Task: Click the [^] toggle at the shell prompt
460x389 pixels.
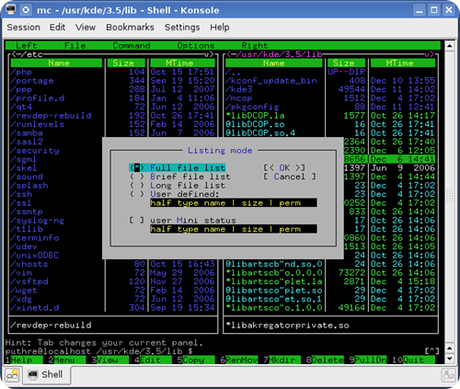Action: click(x=432, y=351)
